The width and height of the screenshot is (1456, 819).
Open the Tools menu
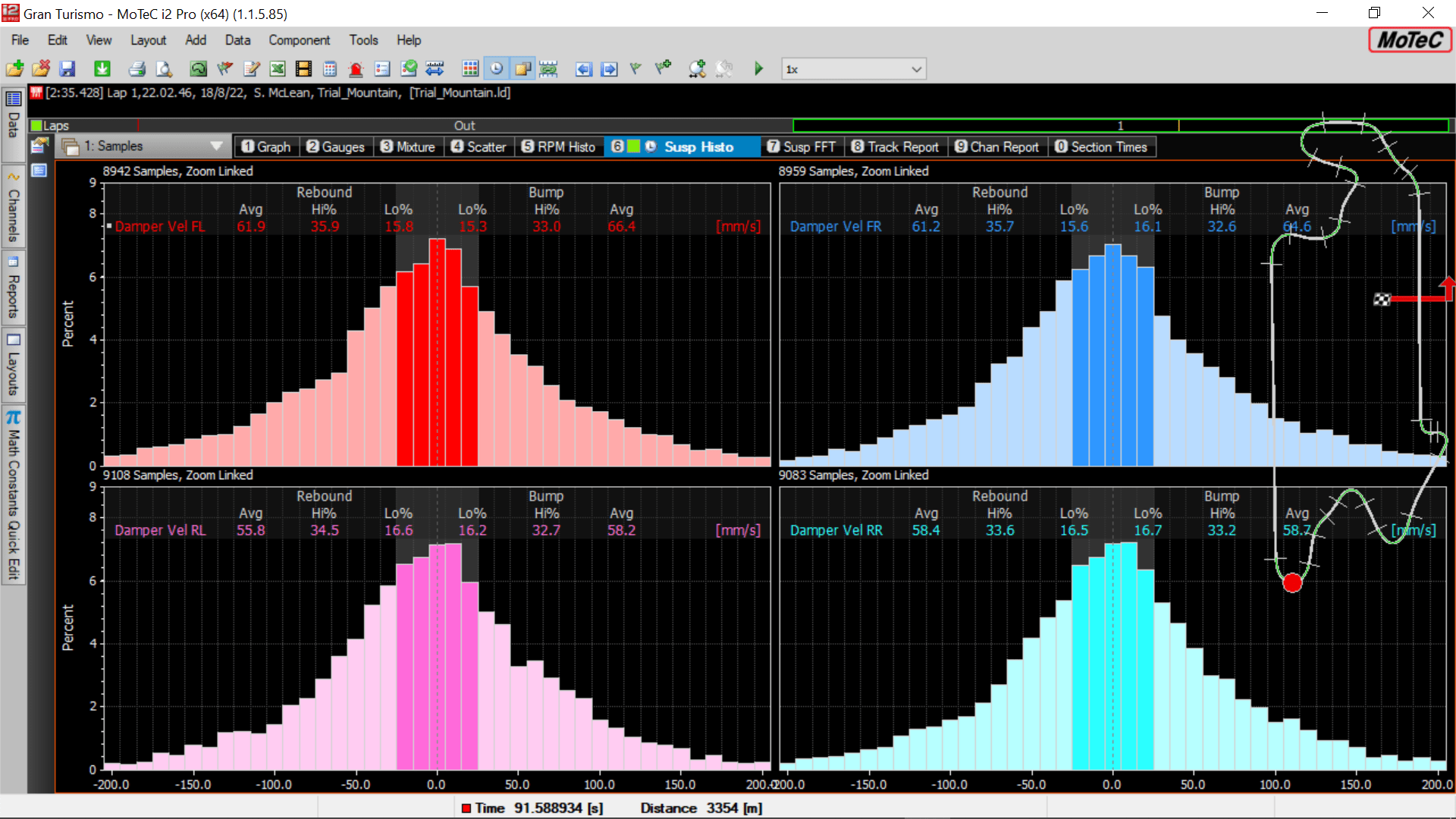pos(363,40)
